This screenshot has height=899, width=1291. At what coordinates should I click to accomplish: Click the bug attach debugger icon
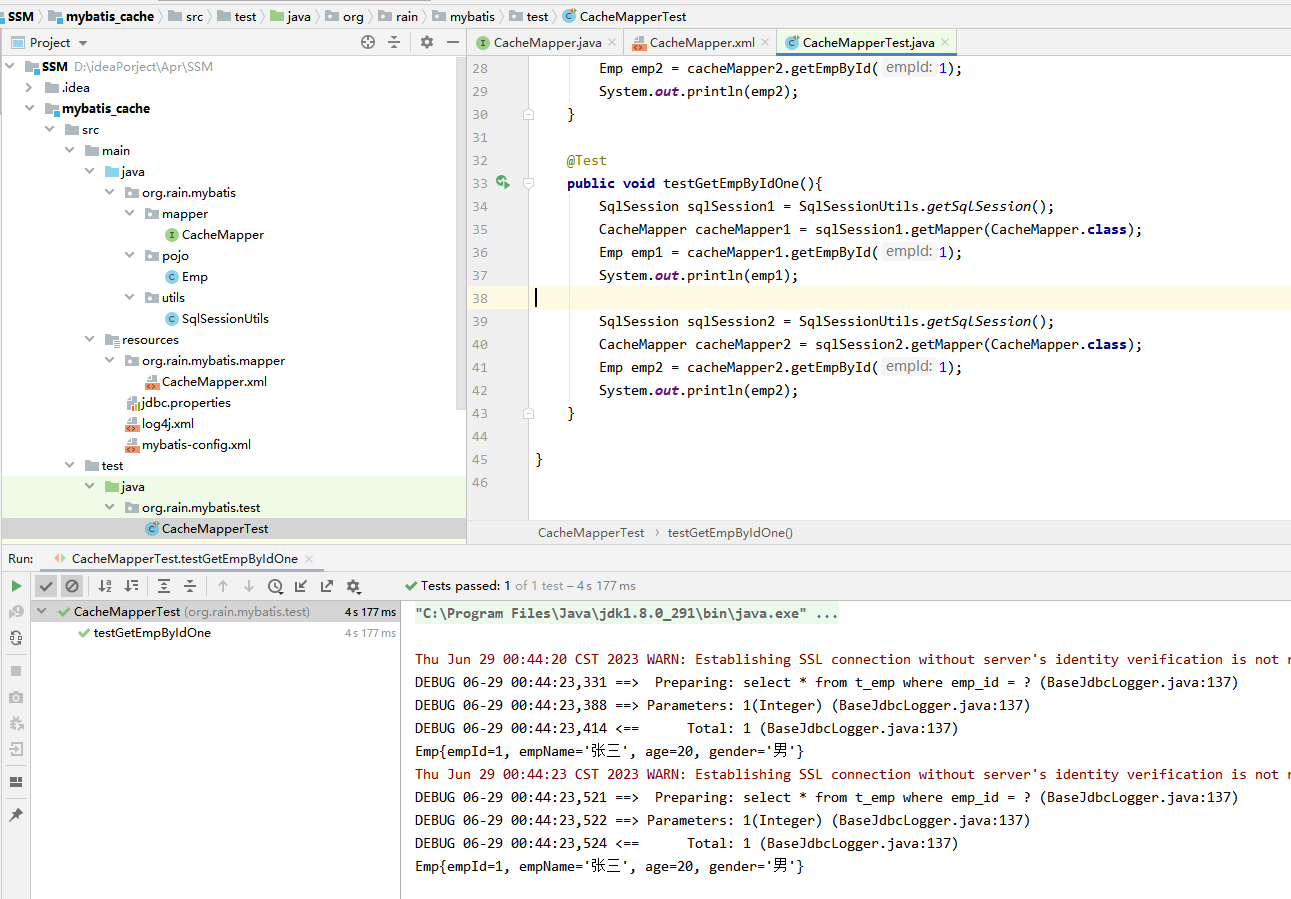click(x=16, y=723)
